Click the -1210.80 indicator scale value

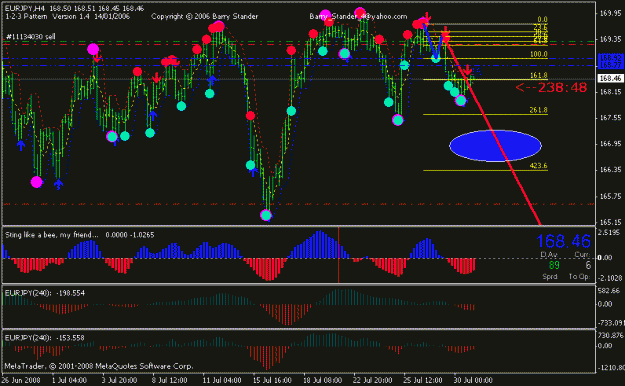click(x=611, y=367)
